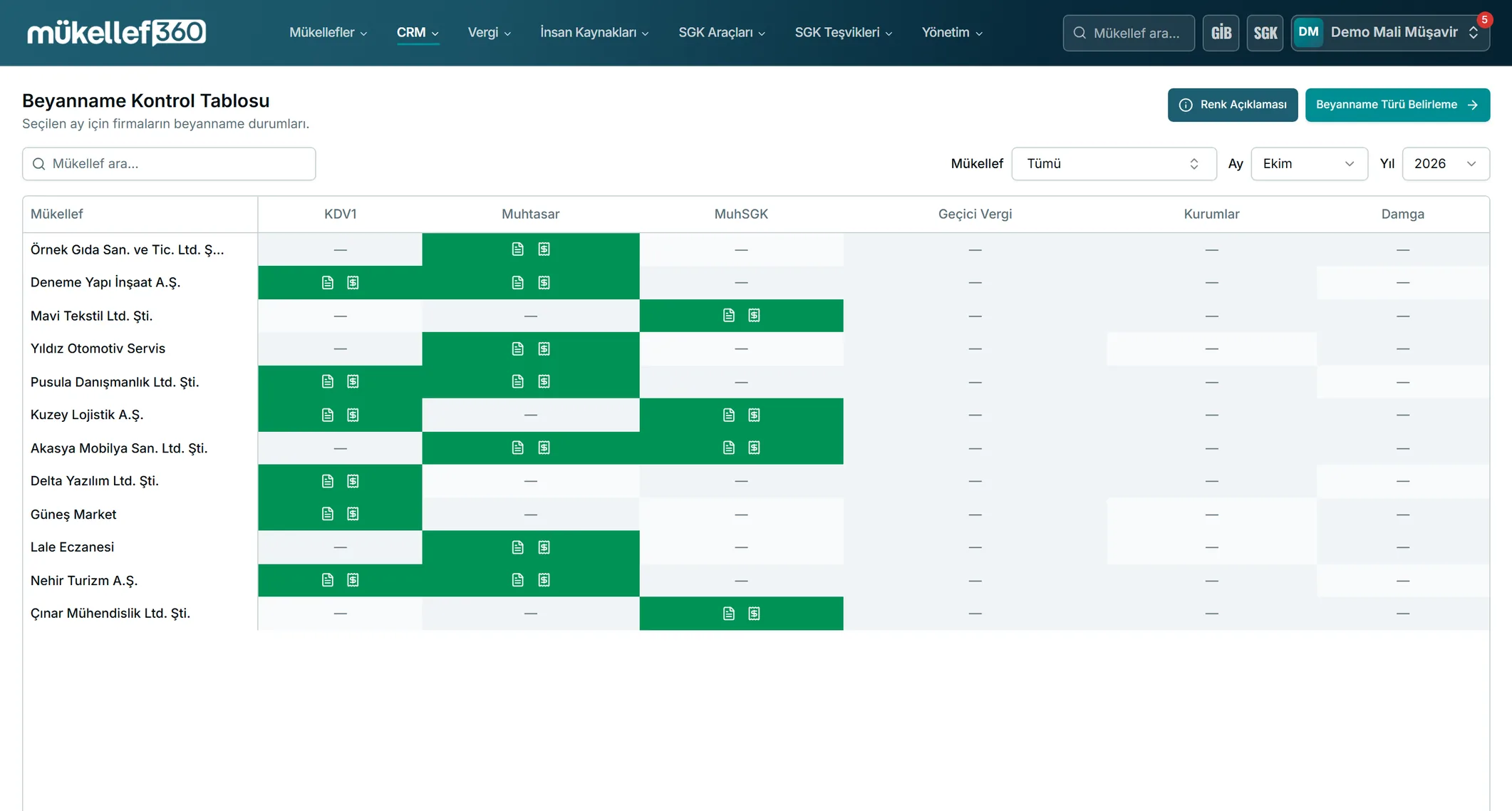Click payment icon in Nehir Turizm KDV1 cell
Screen dimensions: 1512x811
(x=353, y=580)
